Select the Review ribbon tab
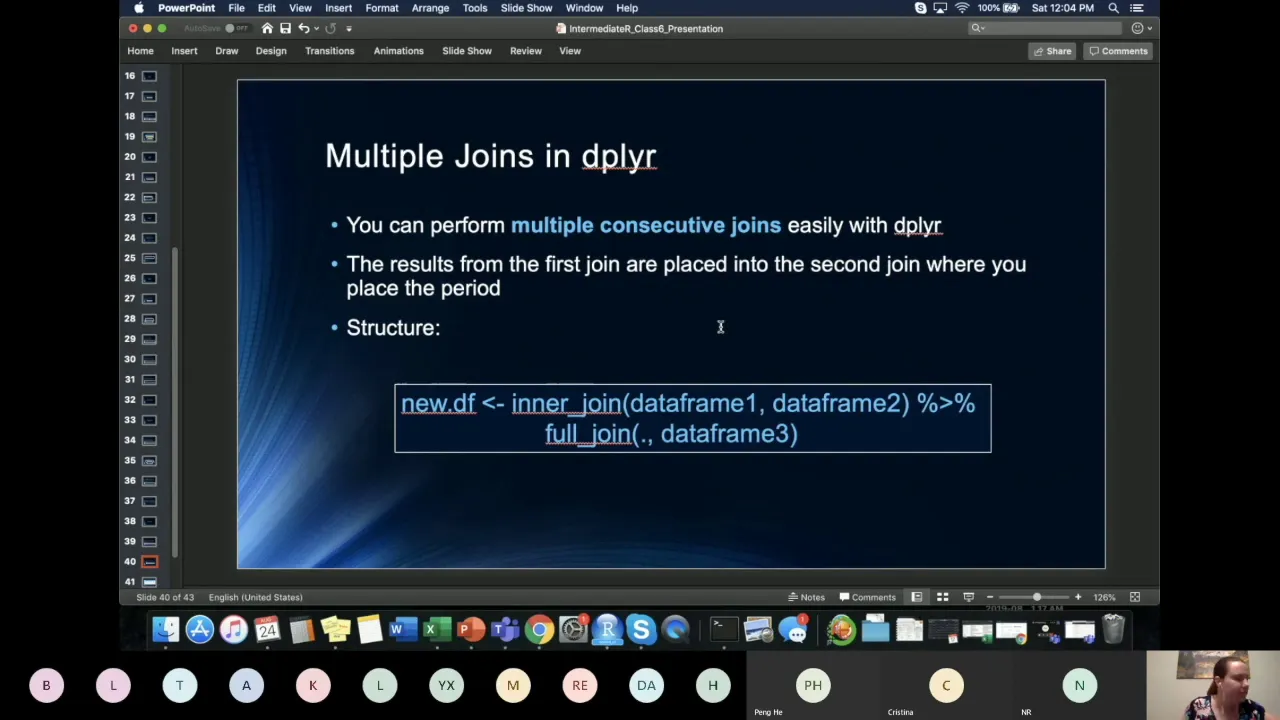 coord(526,51)
